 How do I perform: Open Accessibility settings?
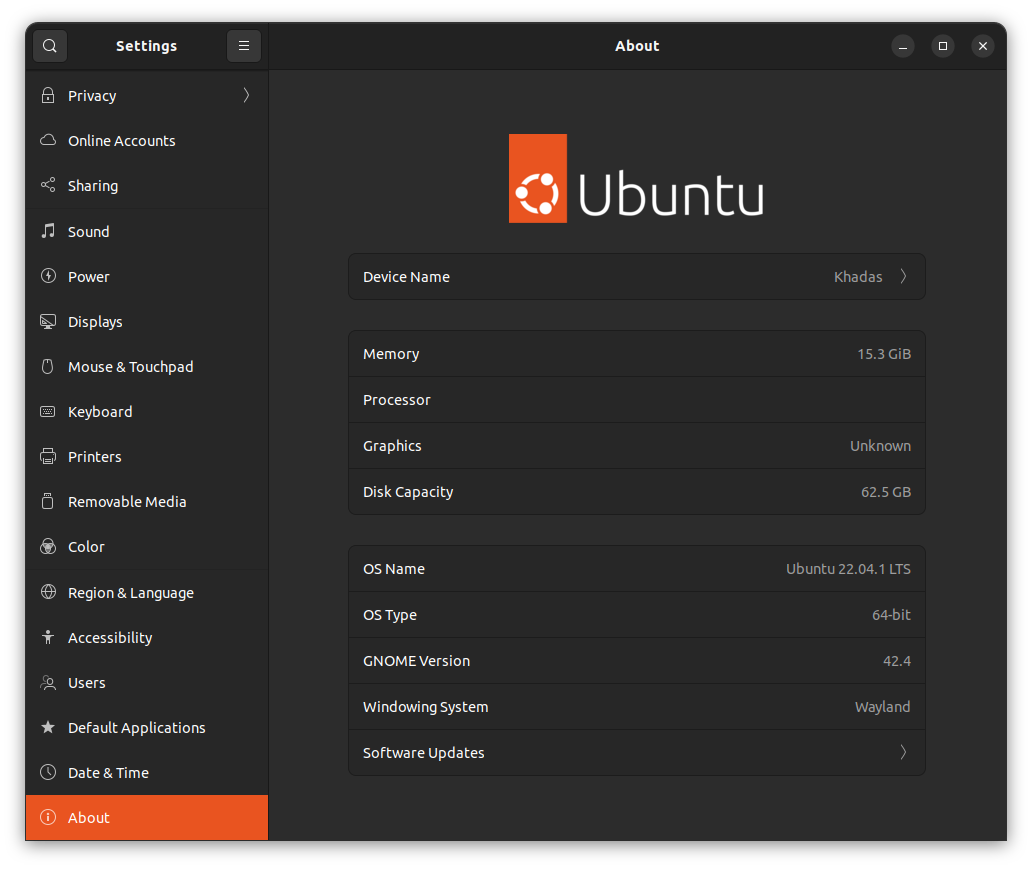(x=147, y=637)
